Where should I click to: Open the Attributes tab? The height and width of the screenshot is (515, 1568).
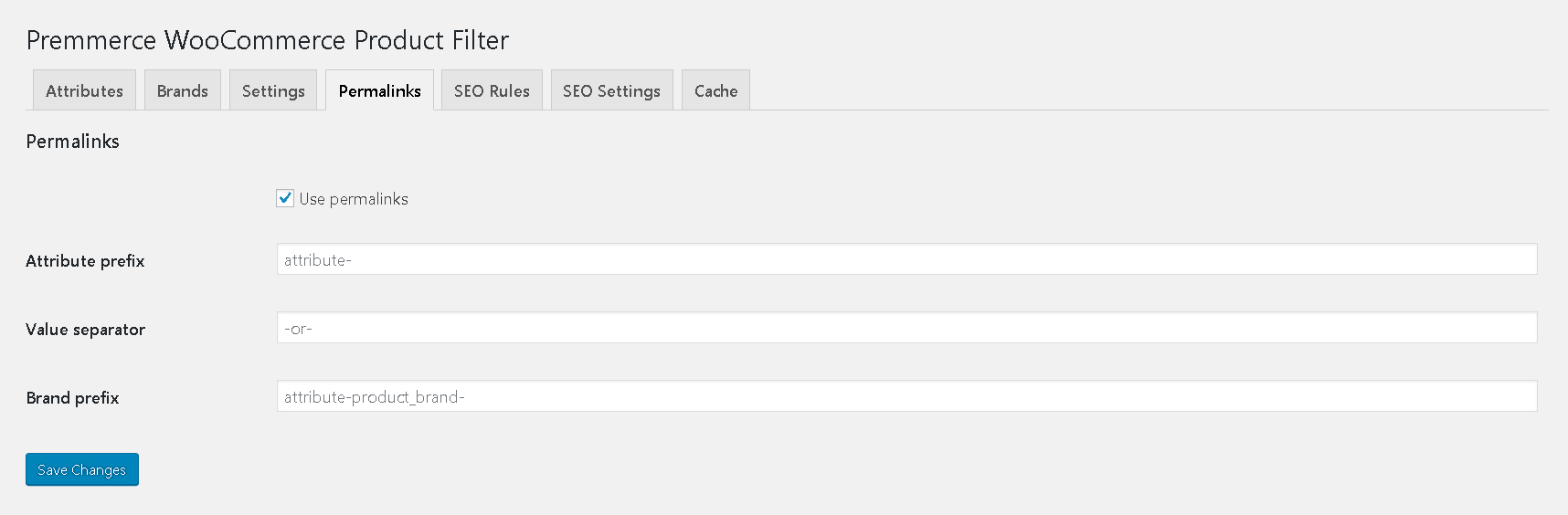click(84, 90)
